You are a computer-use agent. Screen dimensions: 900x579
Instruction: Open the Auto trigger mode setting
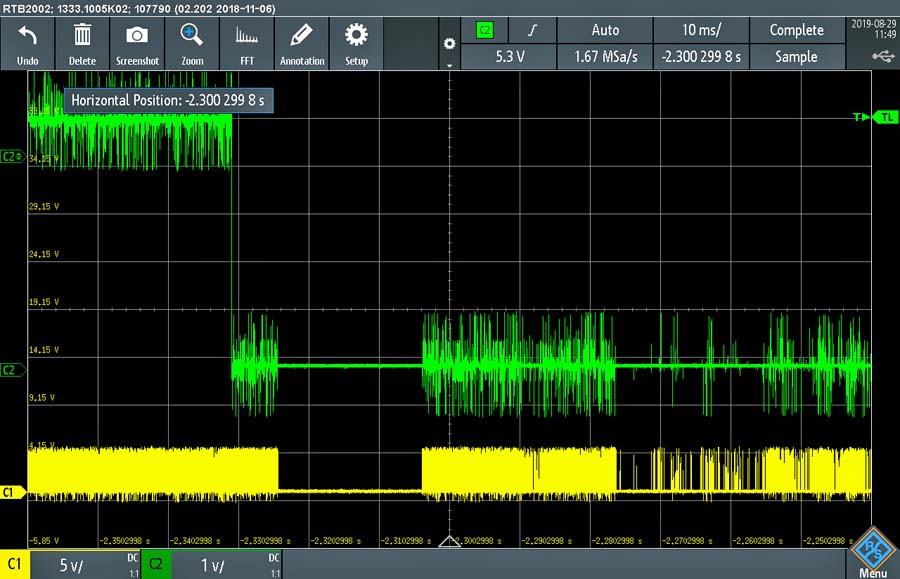point(605,30)
